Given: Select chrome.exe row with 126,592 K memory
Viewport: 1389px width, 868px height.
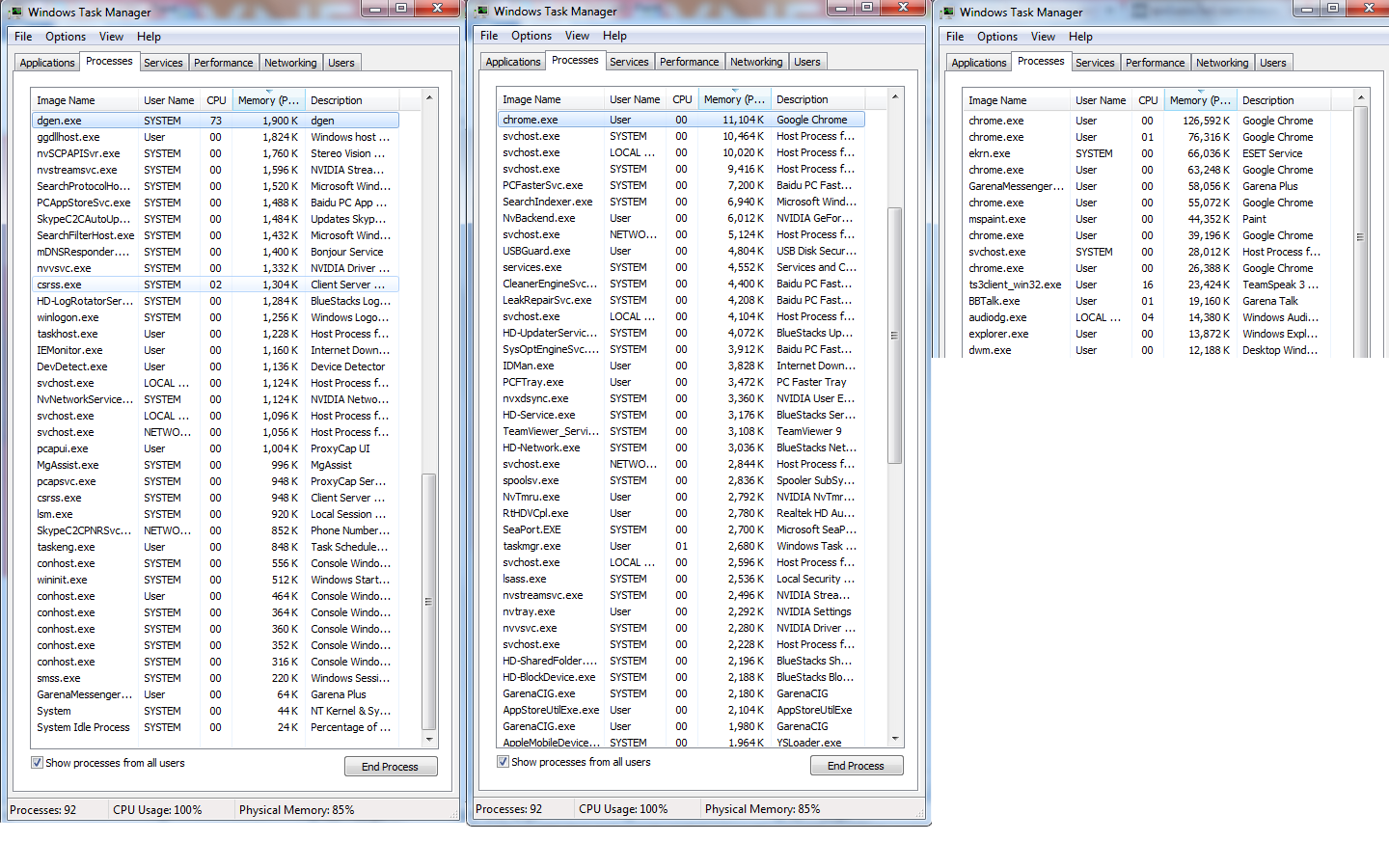Looking at the screenshot, I should click(1147, 121).
